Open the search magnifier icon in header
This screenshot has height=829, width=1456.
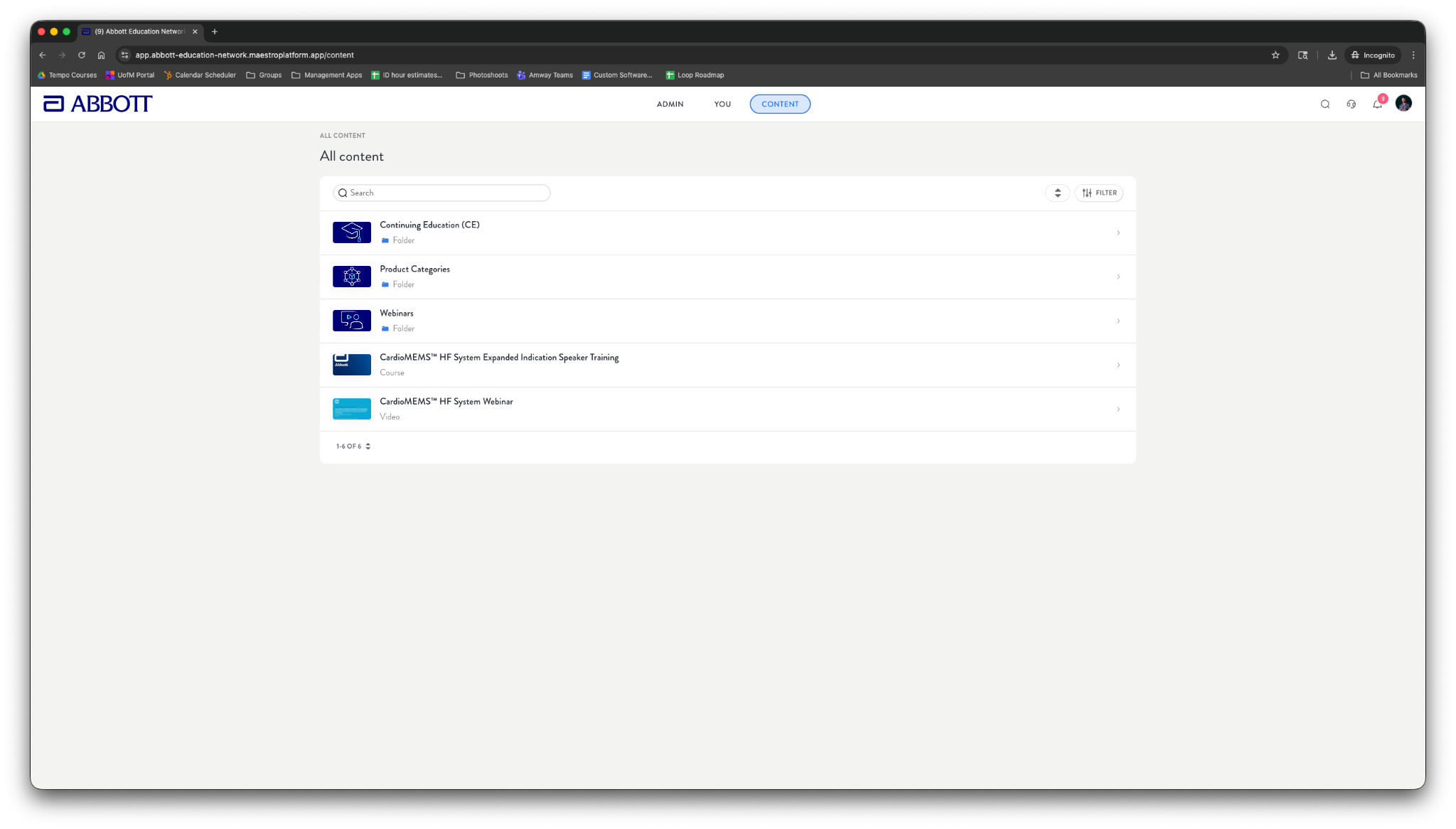point(1325,104)
